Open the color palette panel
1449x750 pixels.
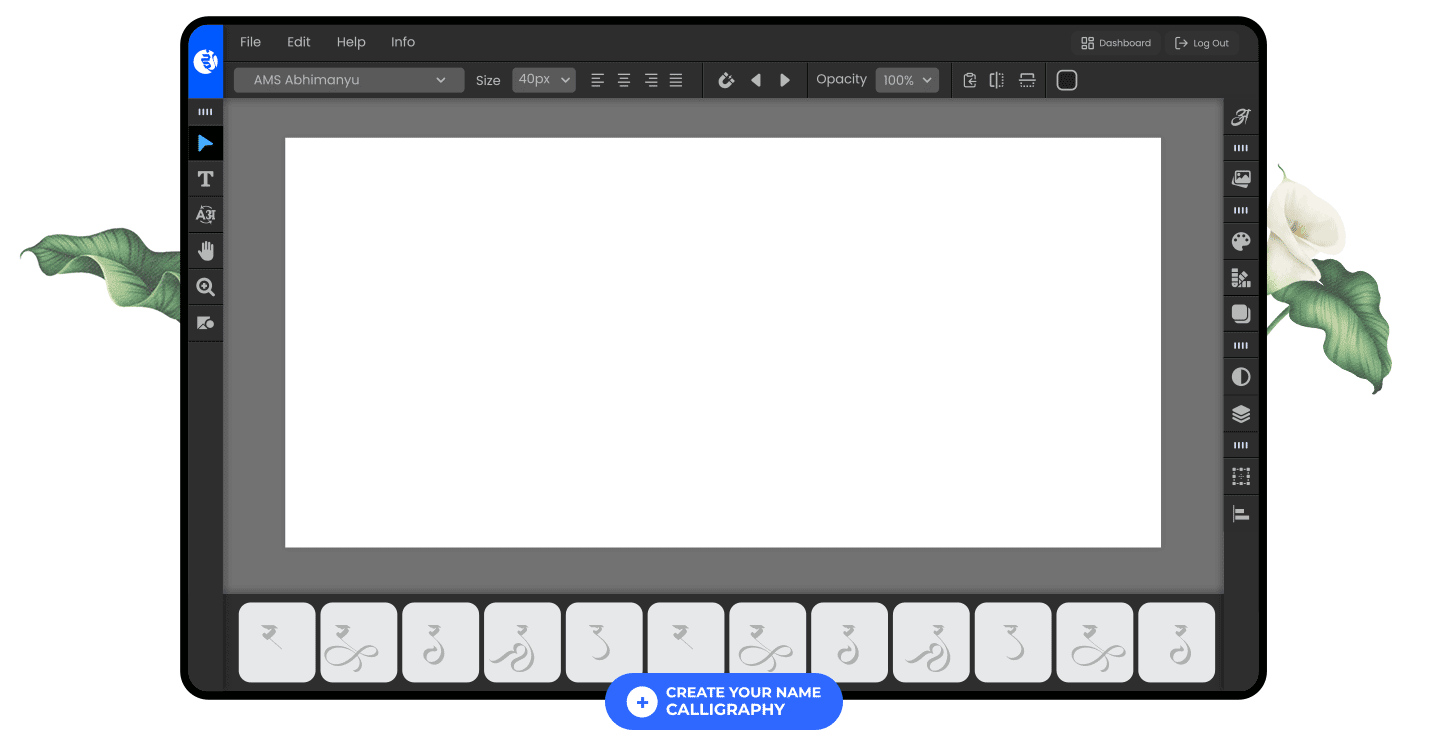tap(1241, 242)
